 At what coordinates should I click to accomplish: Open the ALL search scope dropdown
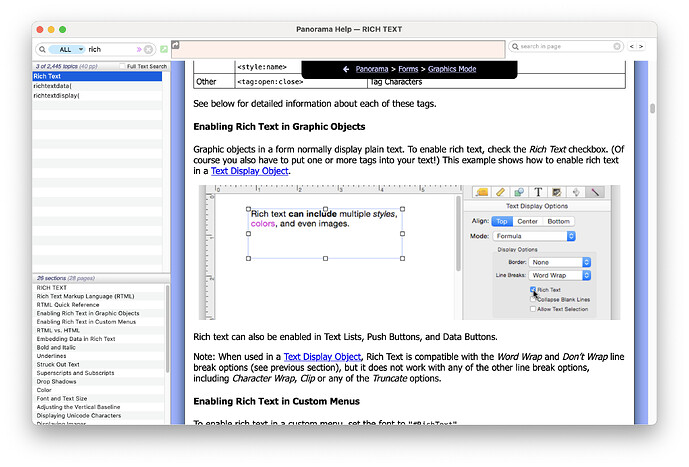coord(66,50)
